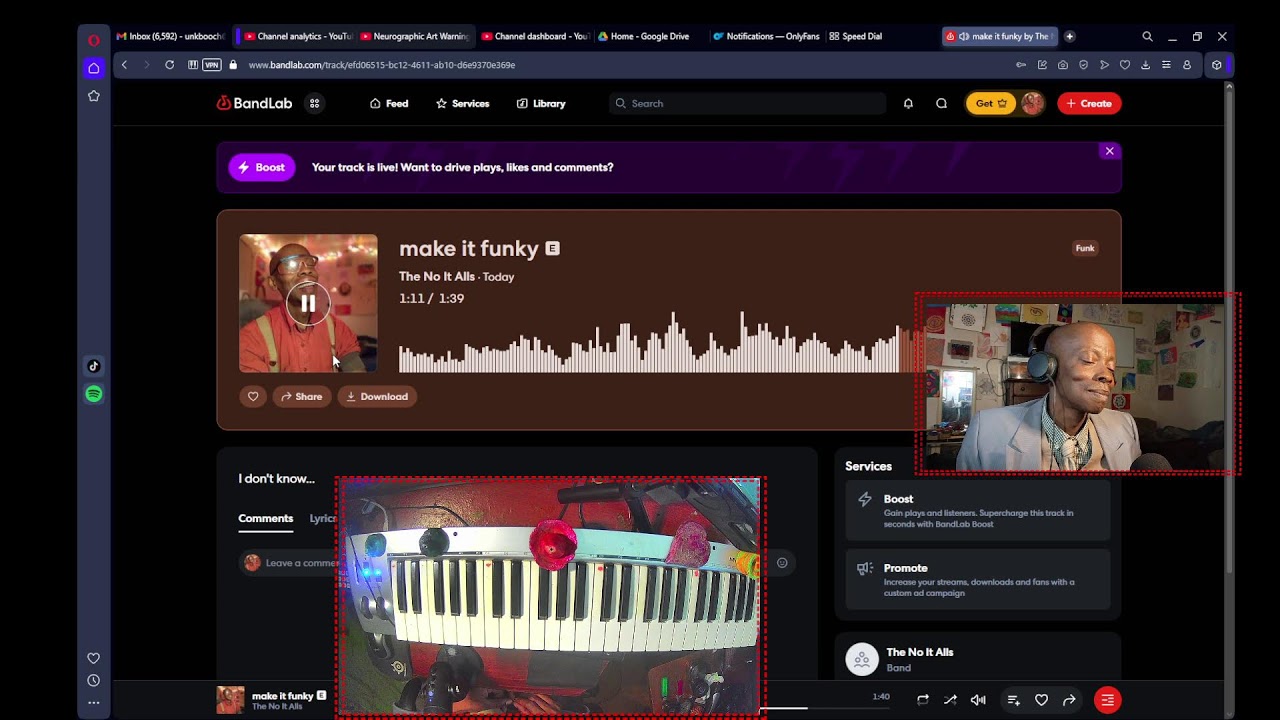The height and width of the screenshot is (720, 1280).
Task: Click the yellow Get membership button
Action: coord(991,103)
